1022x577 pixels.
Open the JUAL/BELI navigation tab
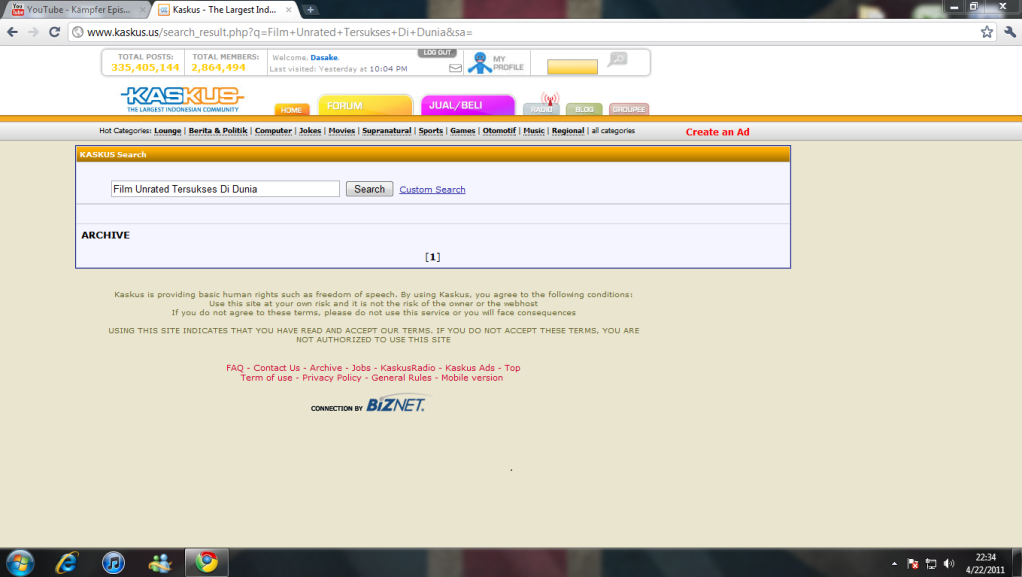point(467,105)
